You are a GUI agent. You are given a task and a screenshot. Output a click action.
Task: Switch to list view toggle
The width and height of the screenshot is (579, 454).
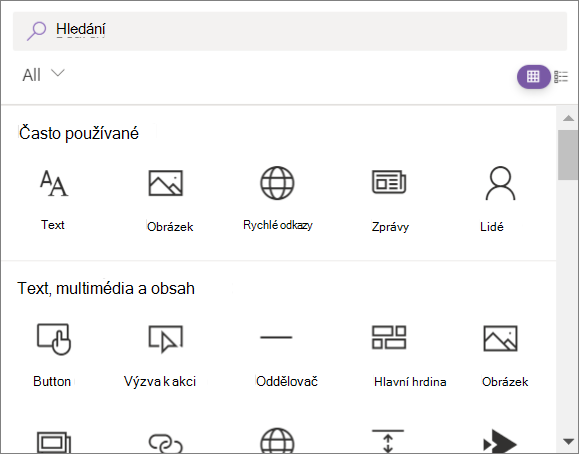point(561,76)
